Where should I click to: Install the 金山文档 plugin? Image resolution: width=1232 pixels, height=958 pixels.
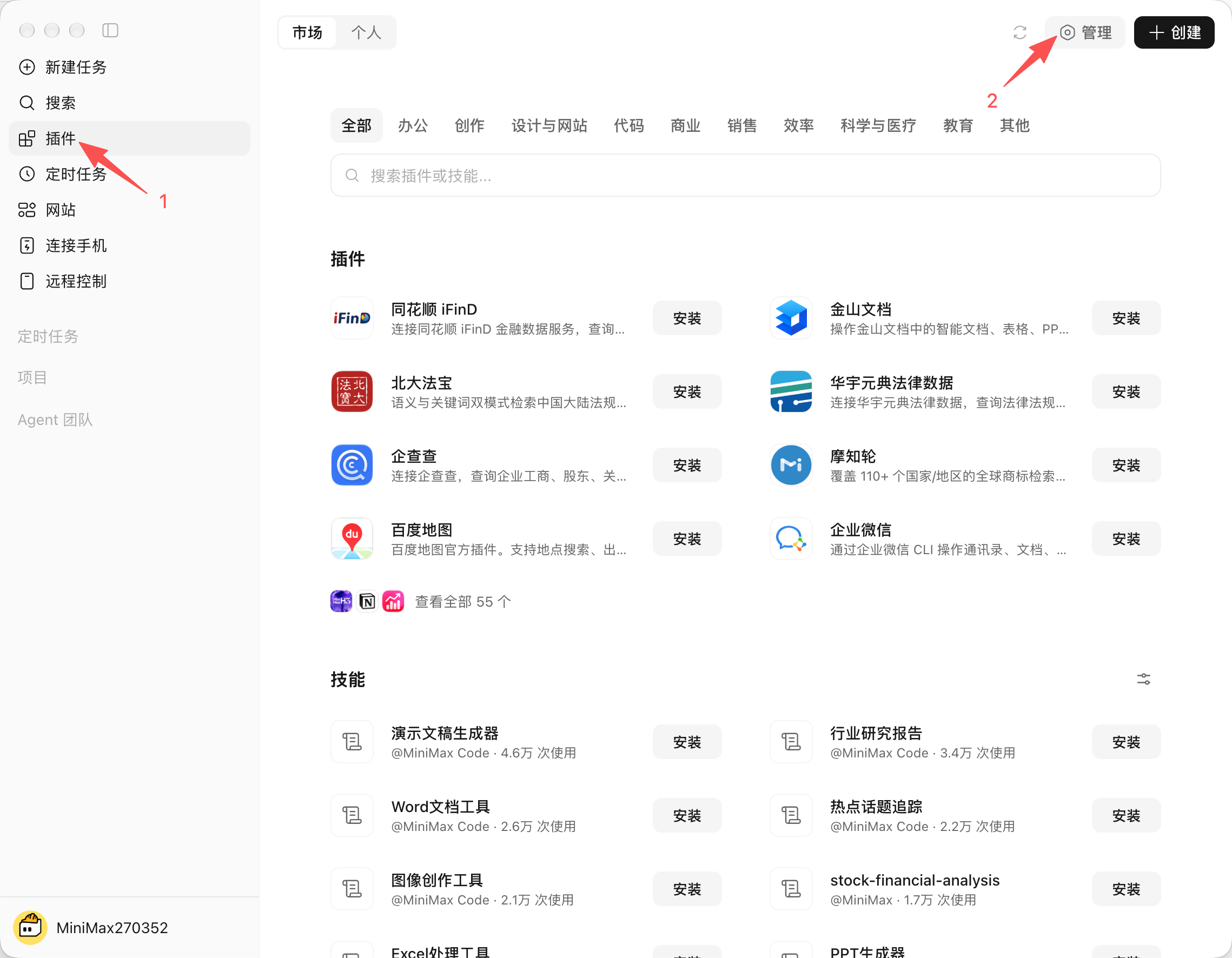pyautogui.click(x=1126, y=318)
